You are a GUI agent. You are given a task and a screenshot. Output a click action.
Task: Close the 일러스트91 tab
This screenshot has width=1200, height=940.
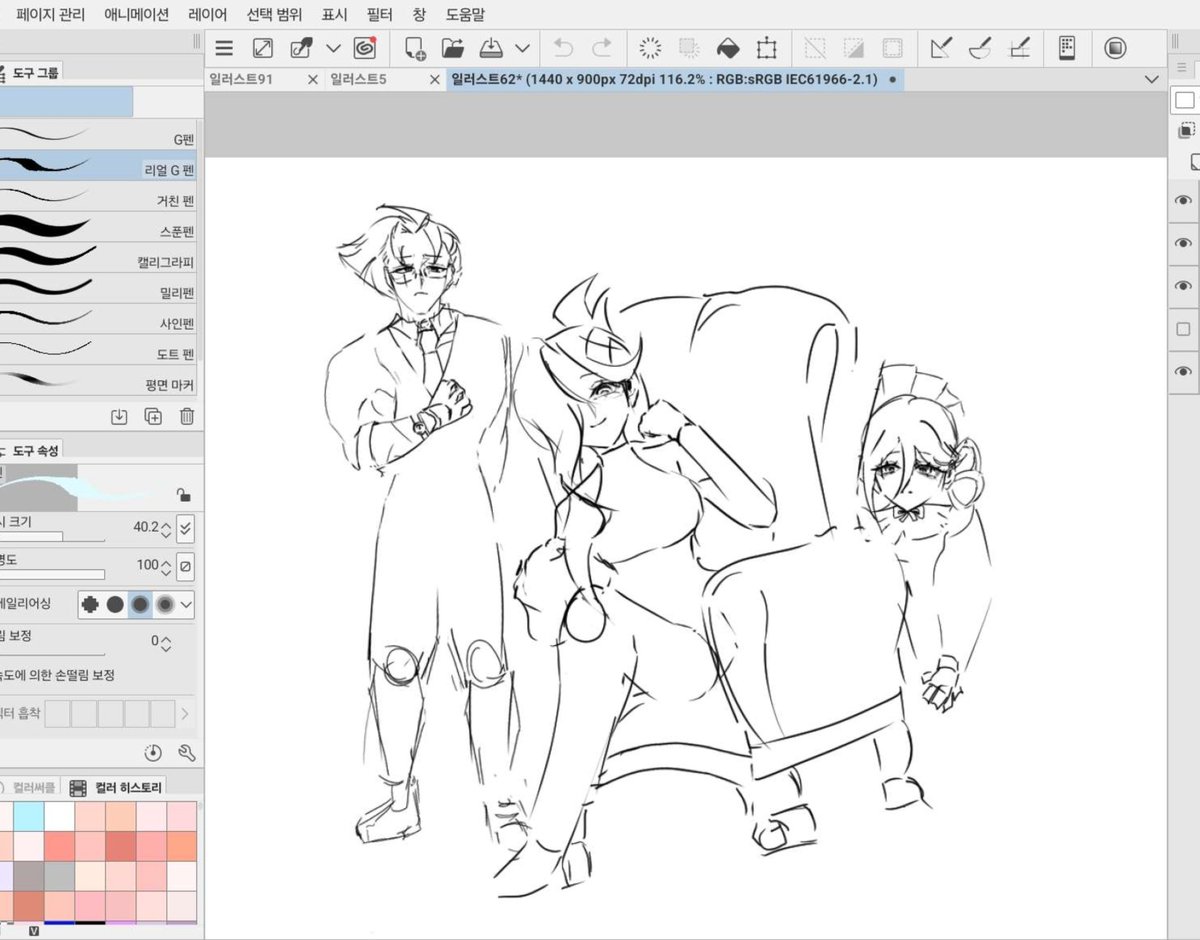pos(313,79)
